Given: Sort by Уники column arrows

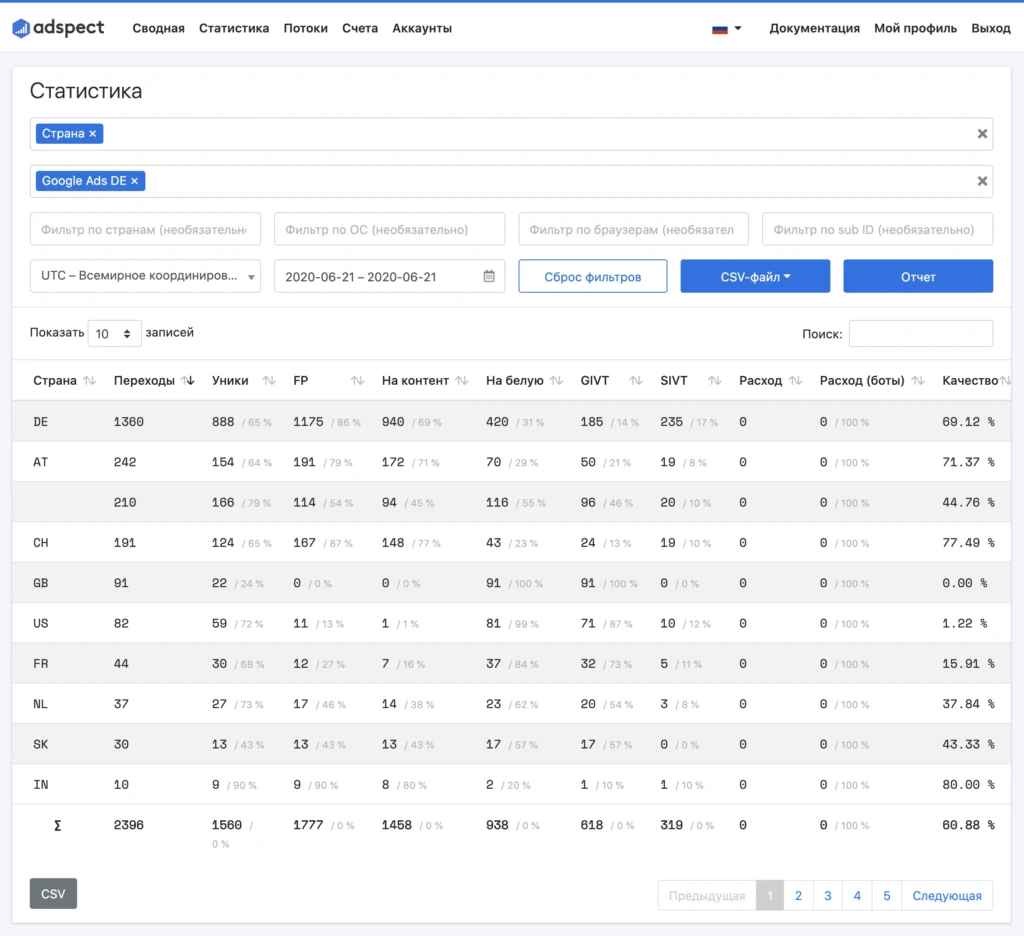Looking at the screenshot, I should pos(268,380).
